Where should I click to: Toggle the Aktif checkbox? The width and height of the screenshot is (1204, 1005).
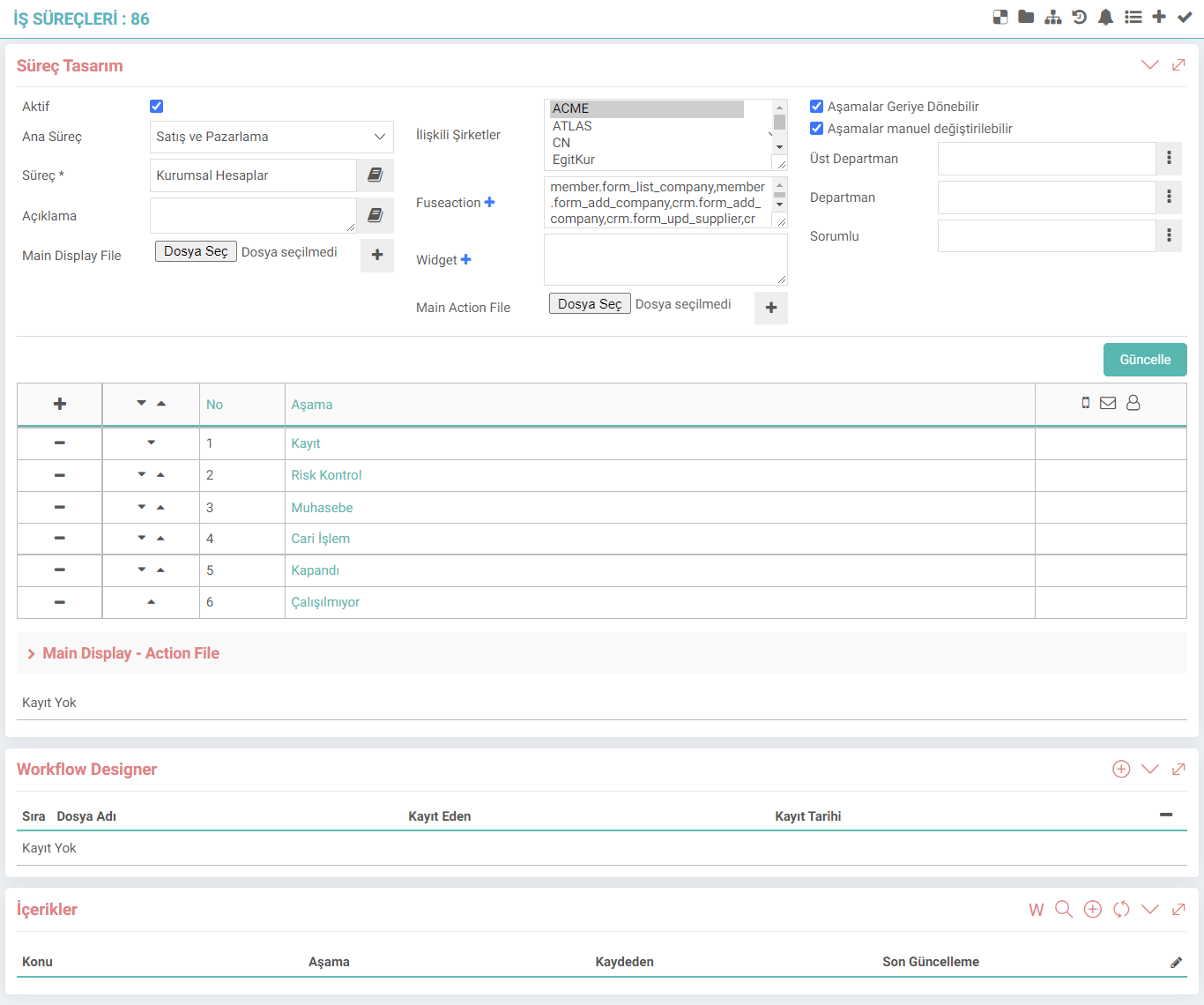157,107
